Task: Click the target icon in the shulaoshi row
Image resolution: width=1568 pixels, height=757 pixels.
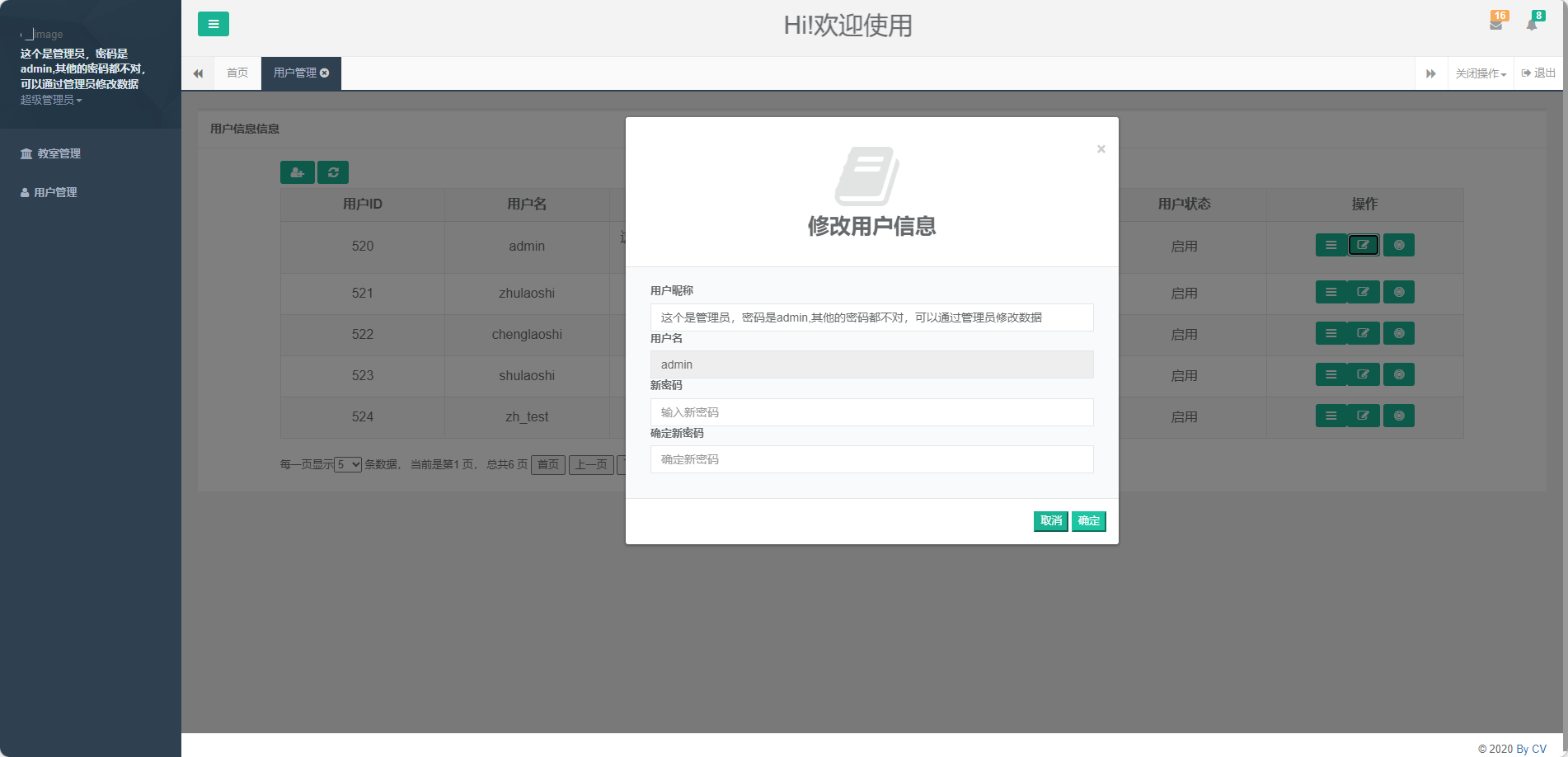Action: 1398,374
